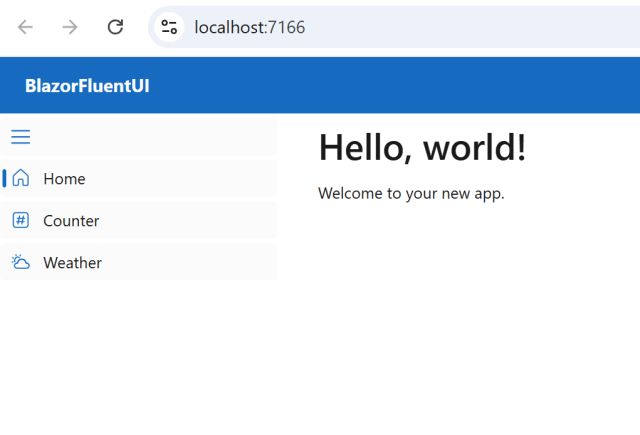
Task: Click the Hello, world! heading
Action: [x=422, y=148]
